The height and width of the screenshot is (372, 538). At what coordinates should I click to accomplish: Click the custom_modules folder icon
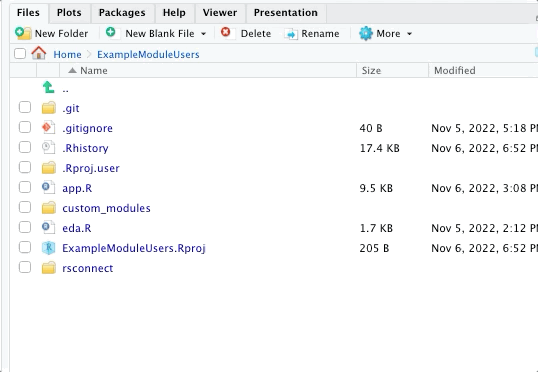click(x=49, y=208)
